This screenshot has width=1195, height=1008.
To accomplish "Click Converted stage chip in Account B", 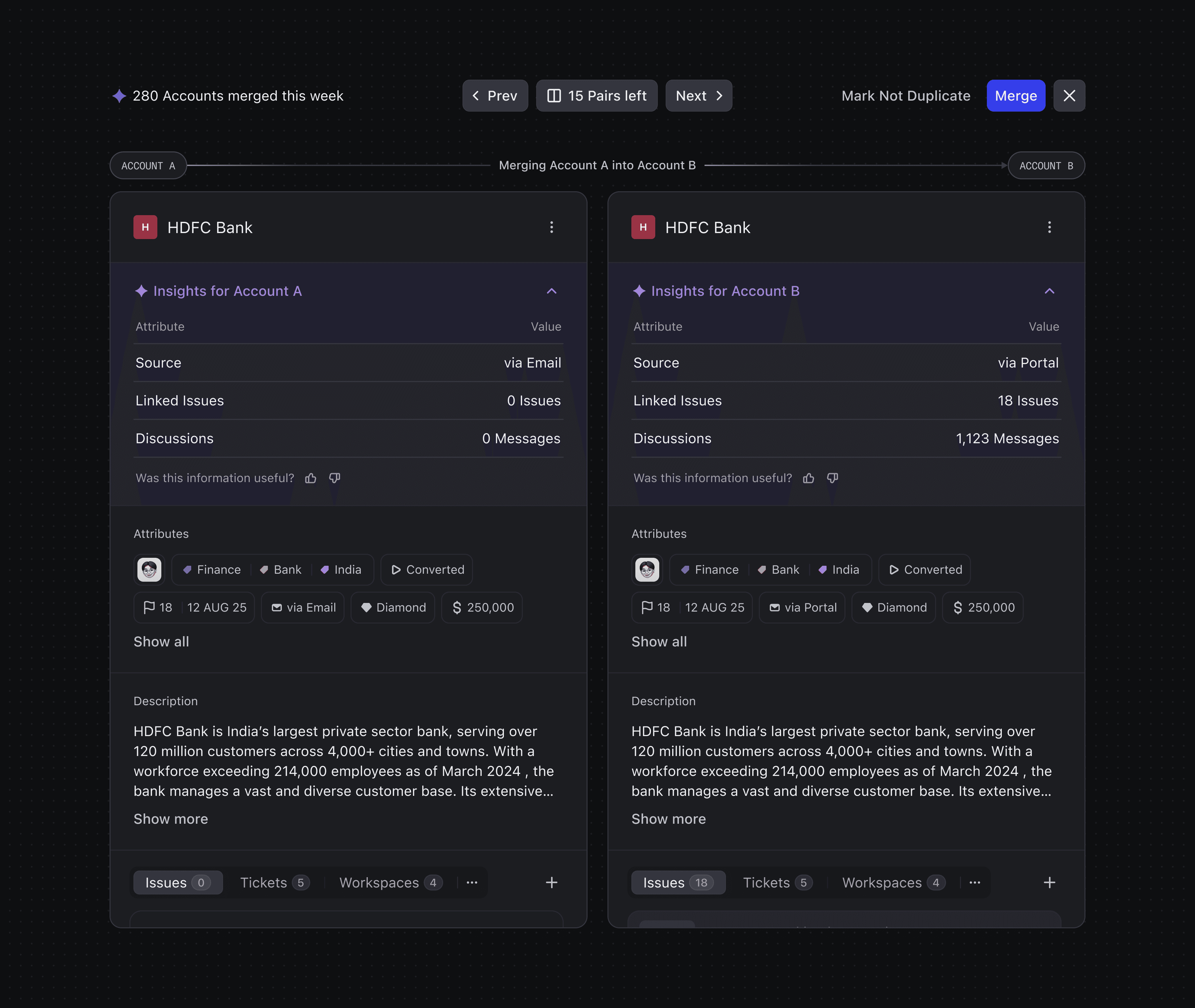I will click(x=925, y=570).
